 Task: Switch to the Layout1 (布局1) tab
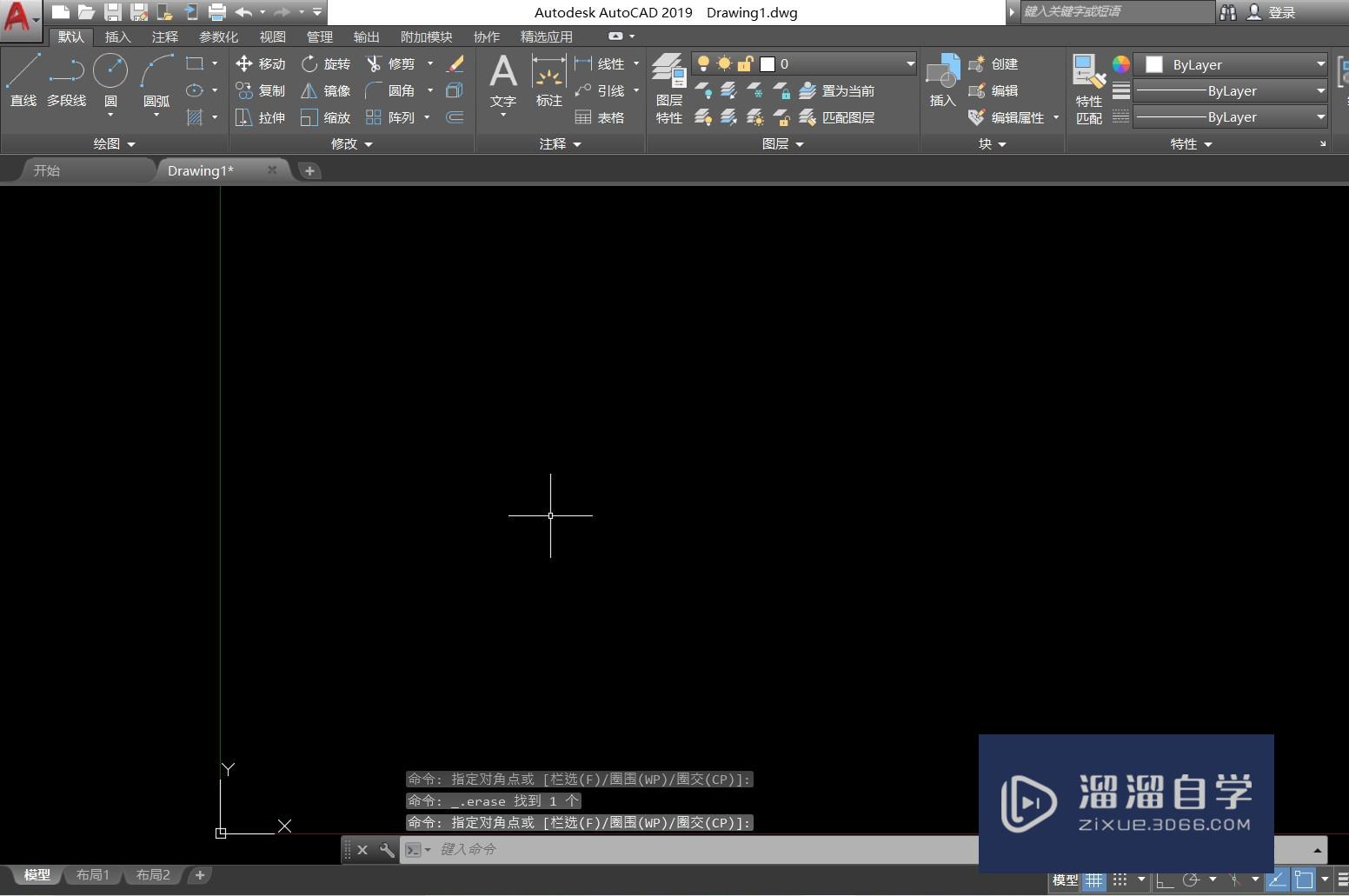93,875
